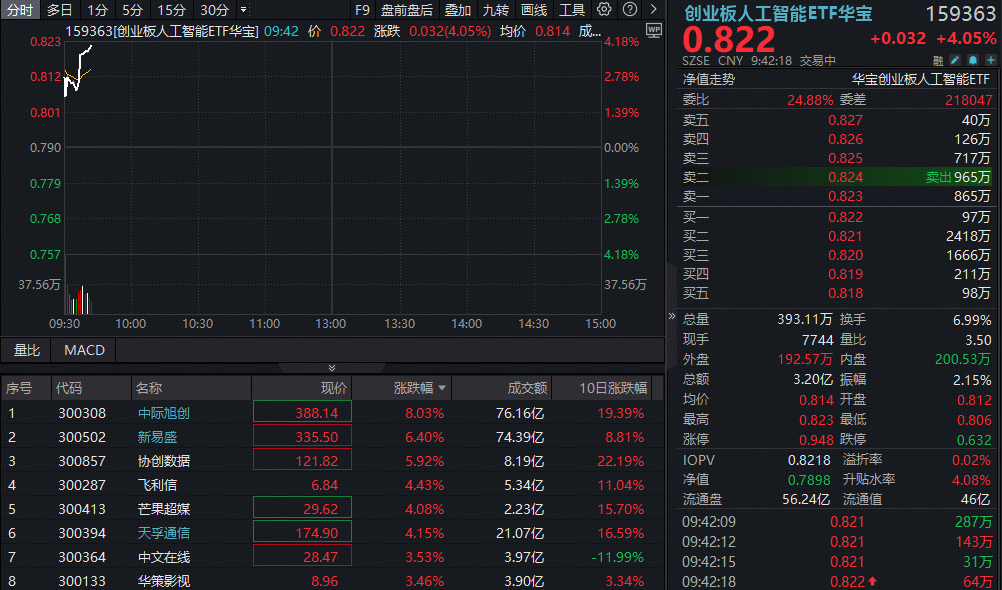Add stock to watchlist with plus icon
Screen dimensions: 1002x590
[x=990, y=60]
